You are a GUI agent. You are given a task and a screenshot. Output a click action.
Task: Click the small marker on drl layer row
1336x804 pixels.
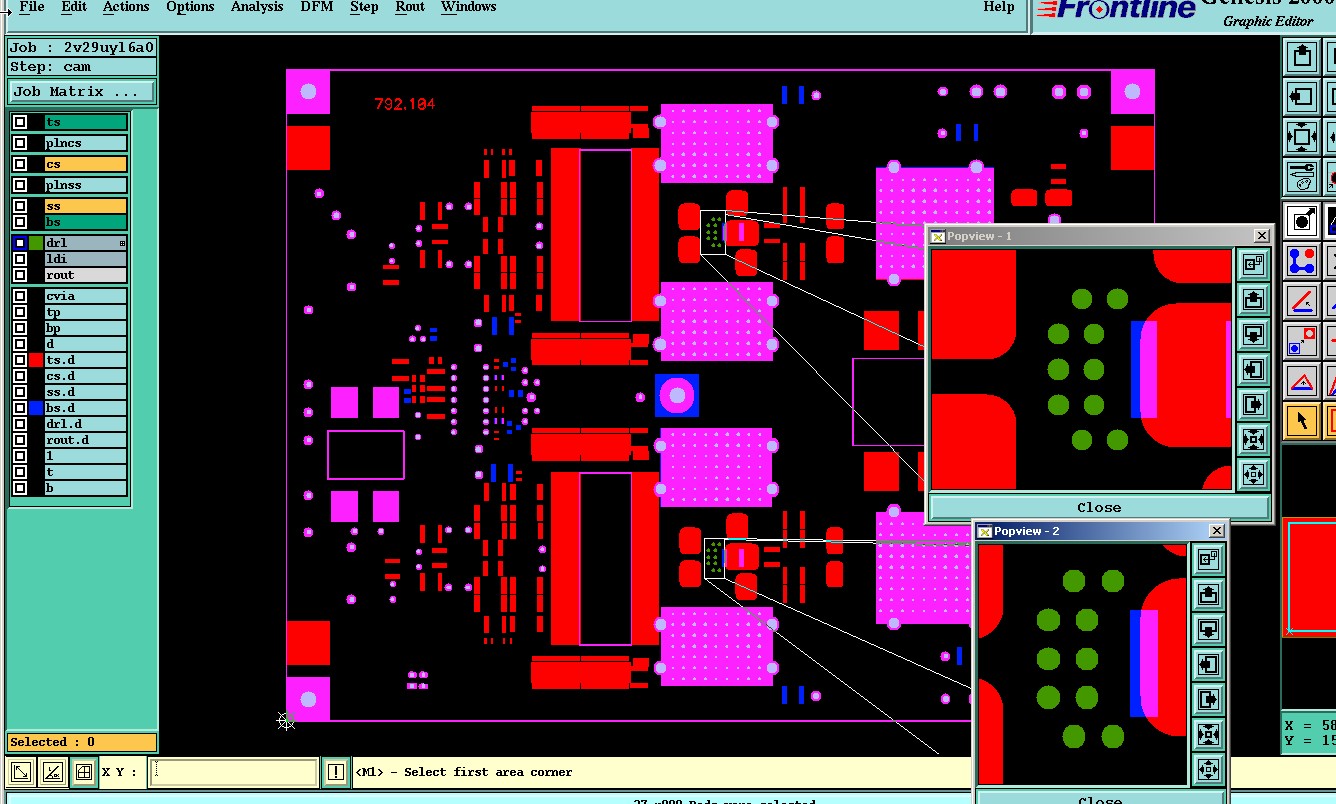pyautogui.click(x=123, y=243)
